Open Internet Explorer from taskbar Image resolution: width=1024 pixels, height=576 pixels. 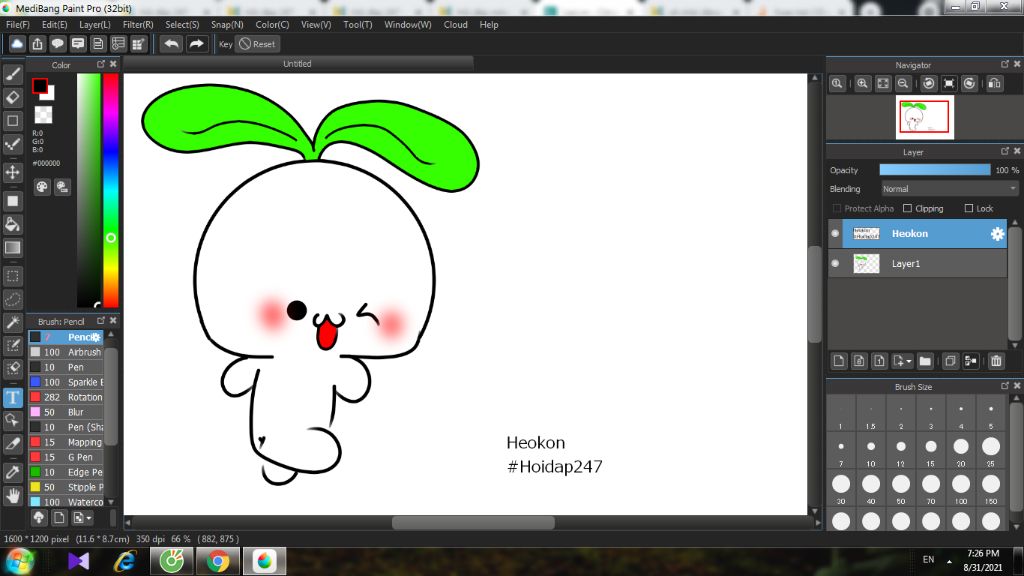125,561
